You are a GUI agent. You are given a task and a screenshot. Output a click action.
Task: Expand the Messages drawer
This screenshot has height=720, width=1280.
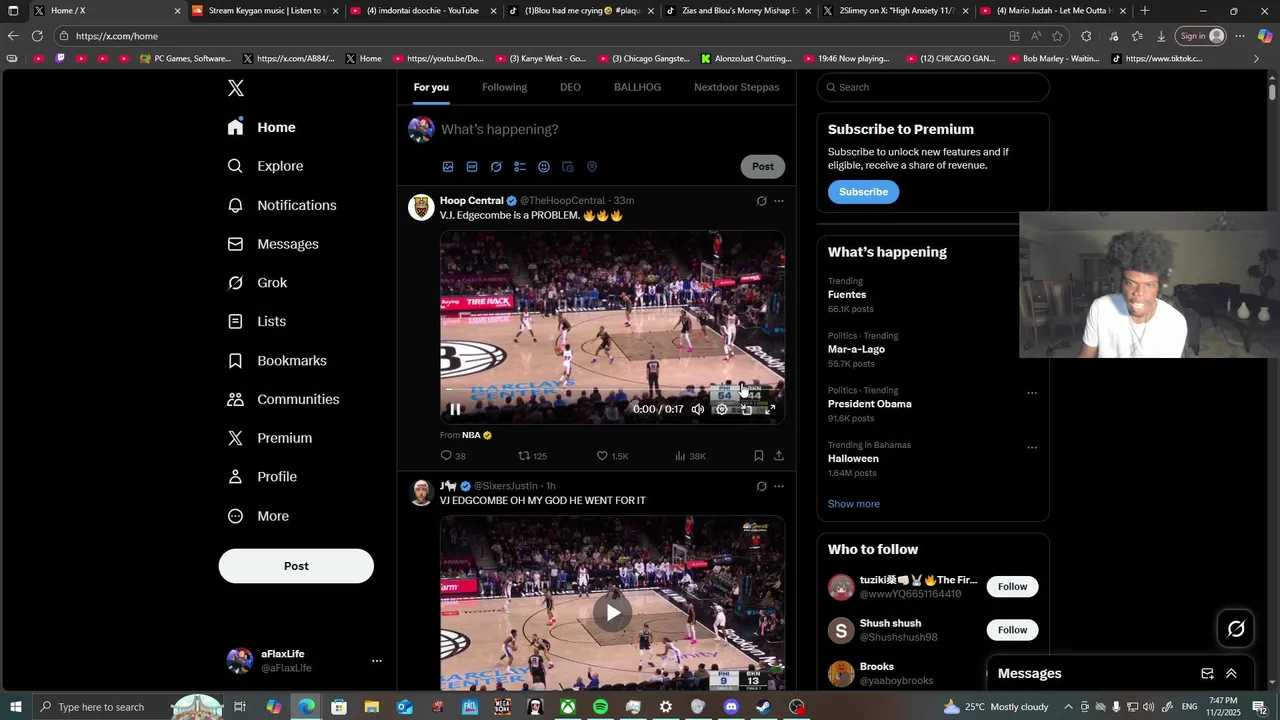click(x=1231, y=674)
